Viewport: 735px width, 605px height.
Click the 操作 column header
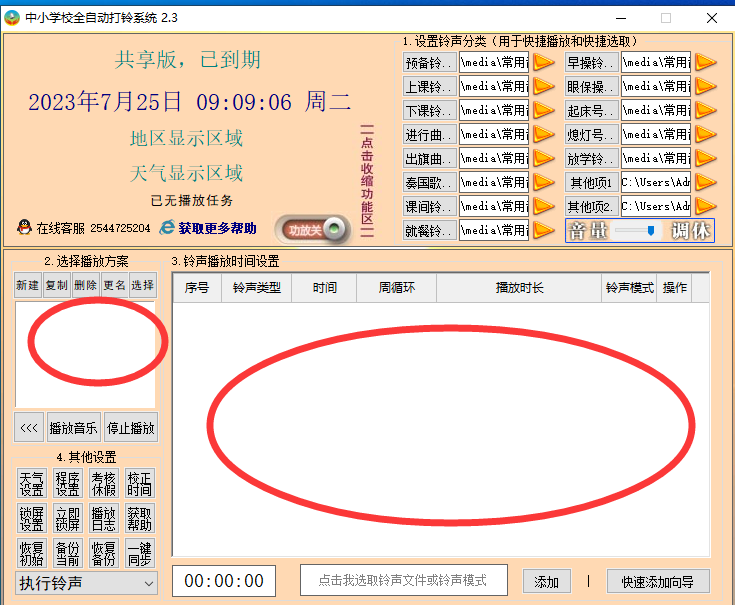pos(674,288)
